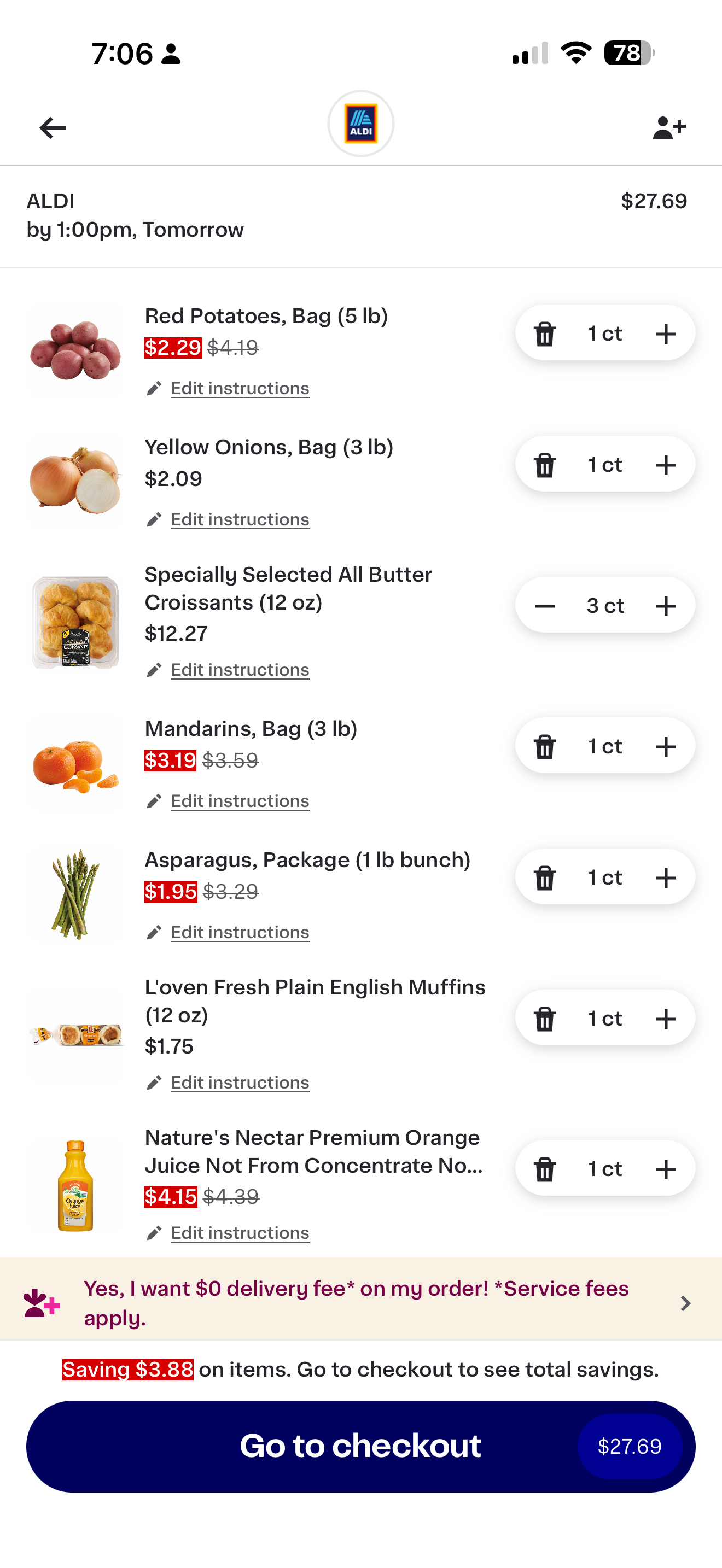Increase croissants quantity with plus button
Viewport: 722px width, 1568px height.
click(666, 606)
